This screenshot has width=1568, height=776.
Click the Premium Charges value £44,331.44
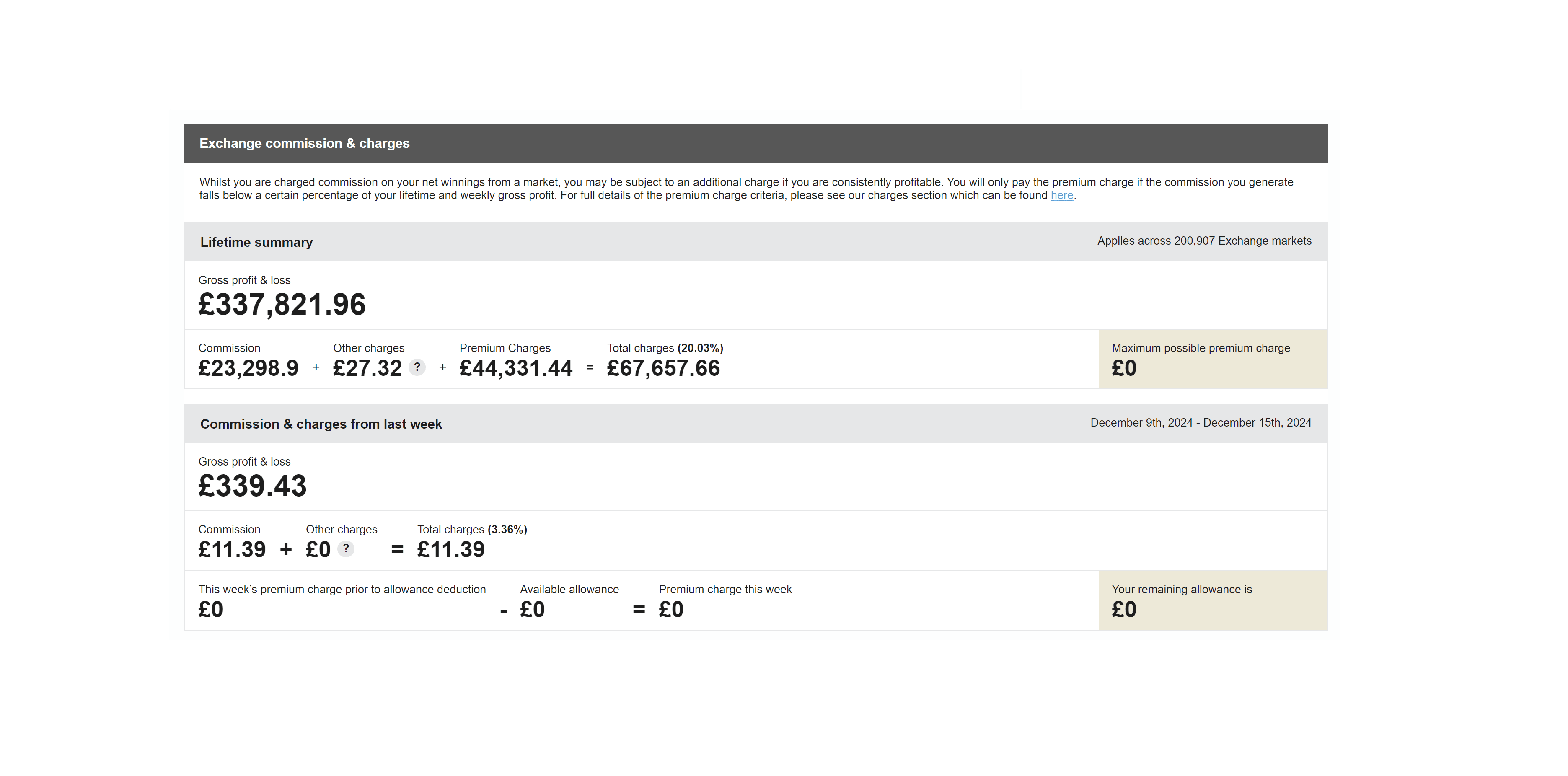coord(515,368)
